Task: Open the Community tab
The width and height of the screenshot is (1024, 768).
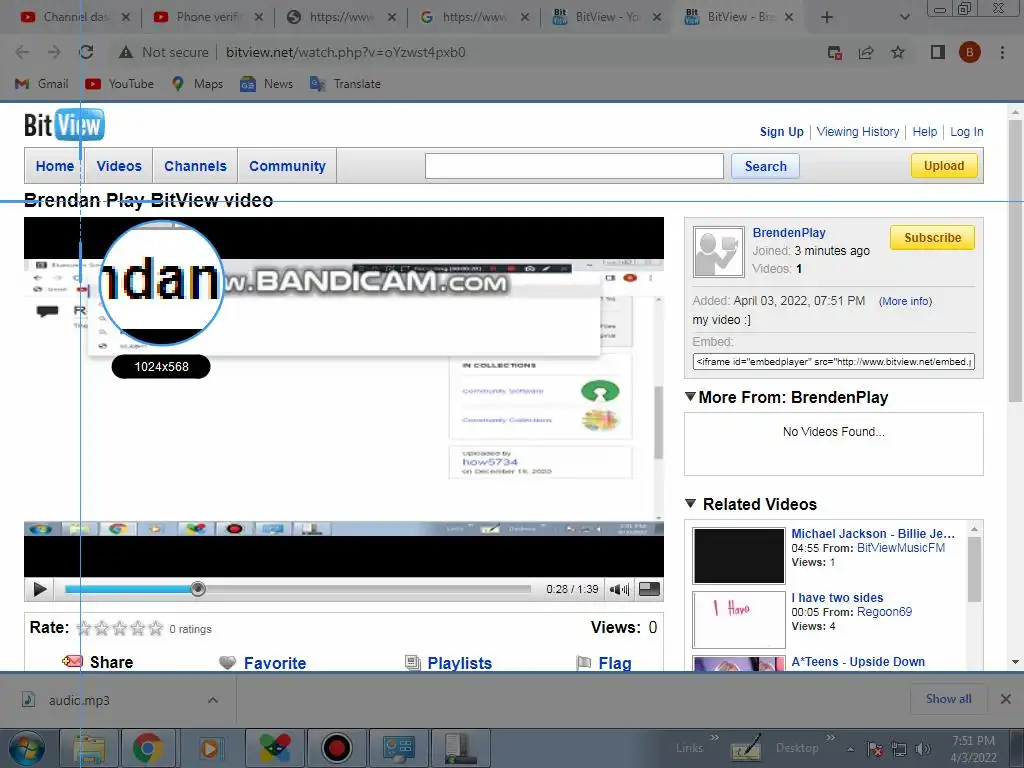Action: [287, 166]
